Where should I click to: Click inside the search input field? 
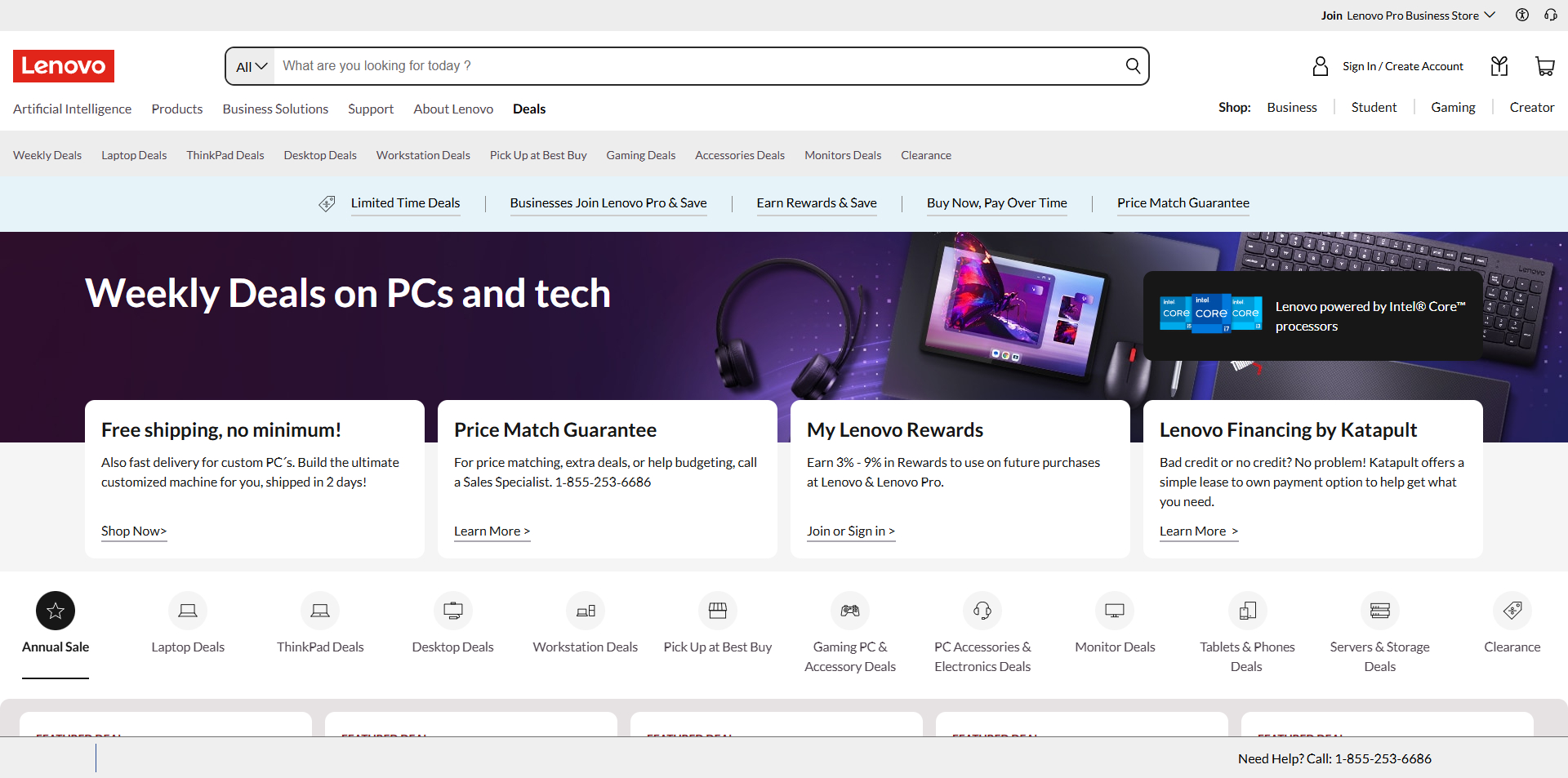point(653,66)
